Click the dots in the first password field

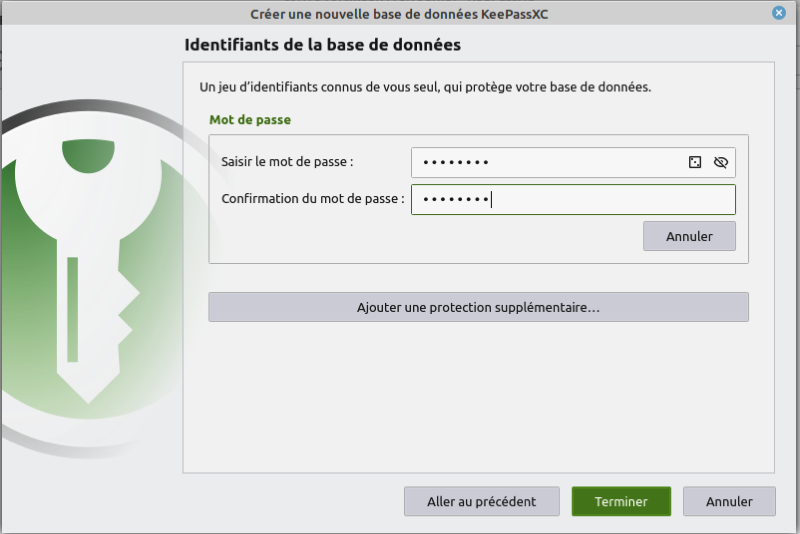pos(455,162)
